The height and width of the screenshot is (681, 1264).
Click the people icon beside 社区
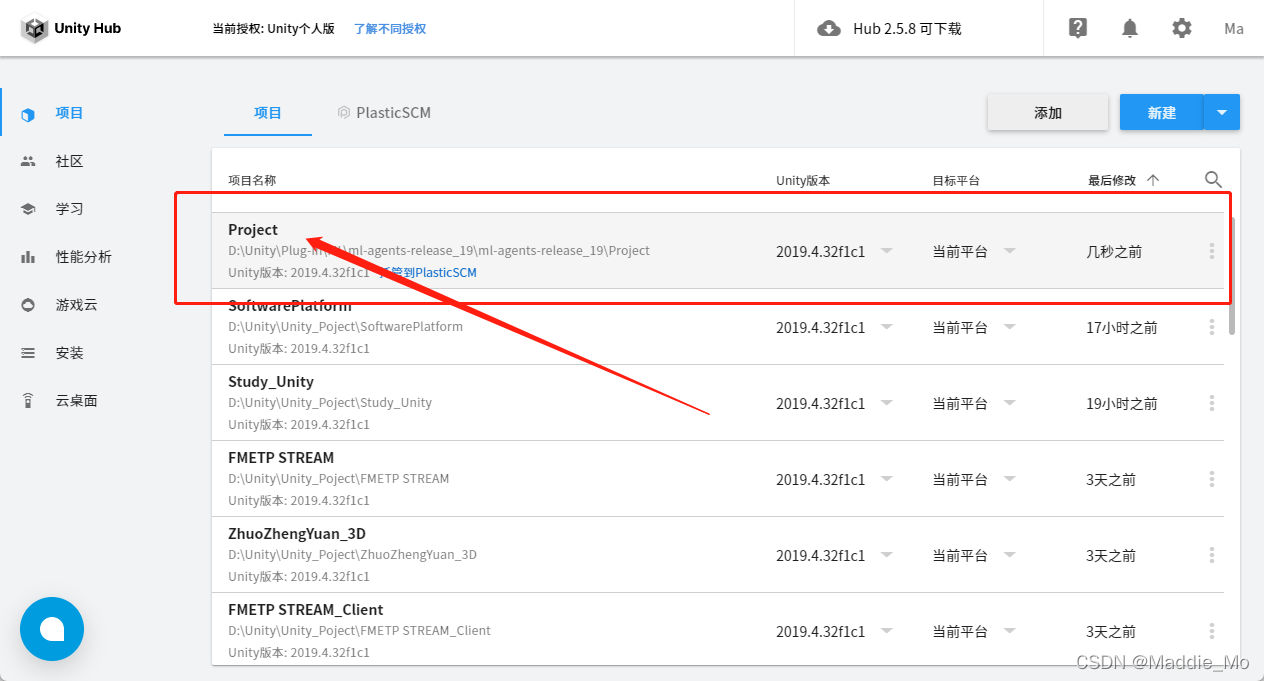(x=28, y=161)
